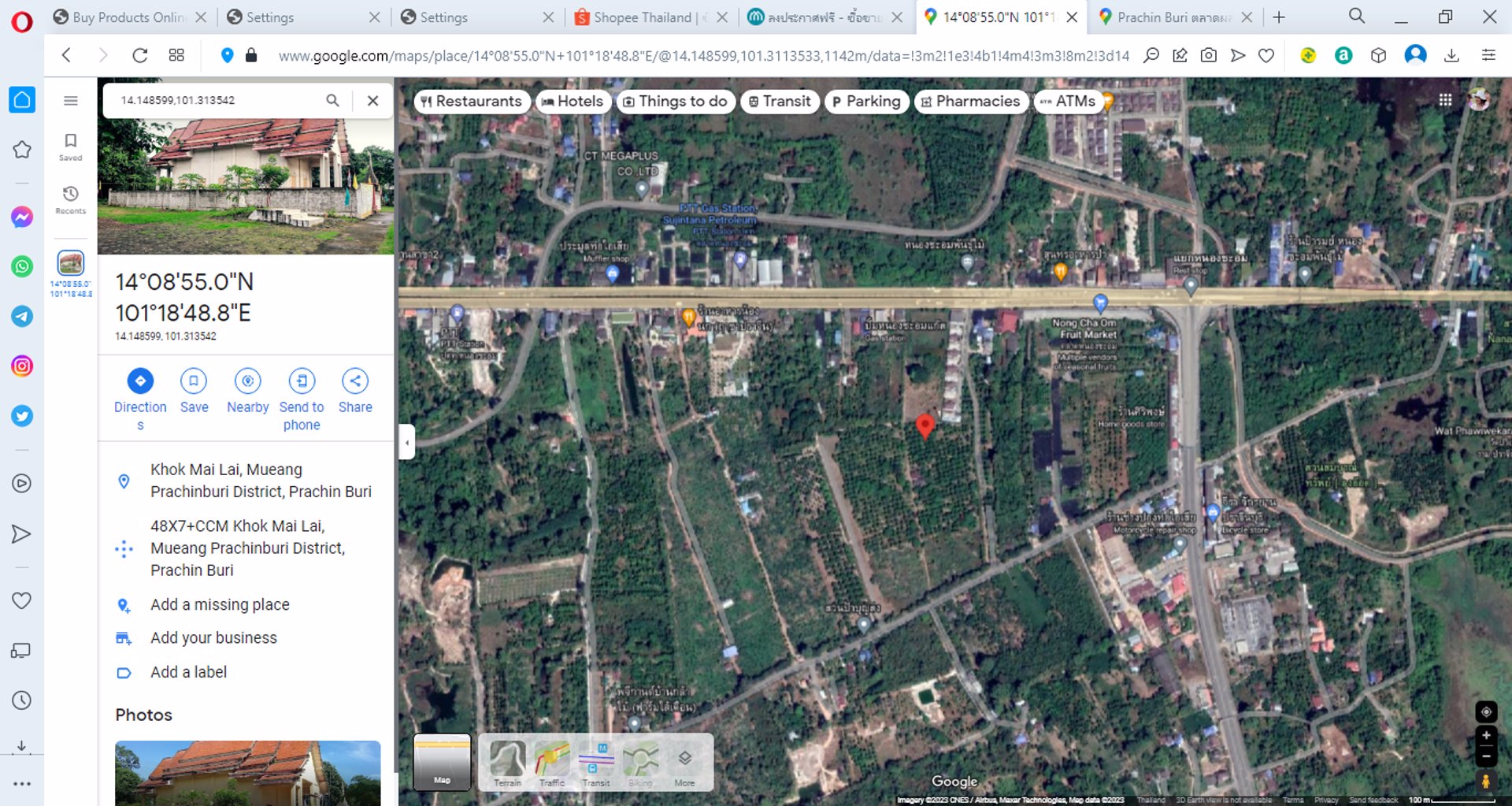Open Nearby search
Viewport: 1512px width, 806px height.
[247, 381]
